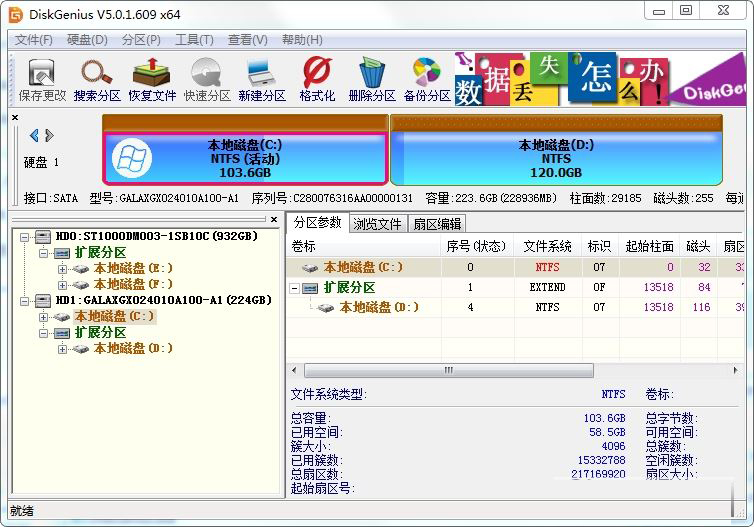Select the 本地磁盘(D:) partition bar
The width and height of the screenshot is (754, 527).
tap(556, 158)
